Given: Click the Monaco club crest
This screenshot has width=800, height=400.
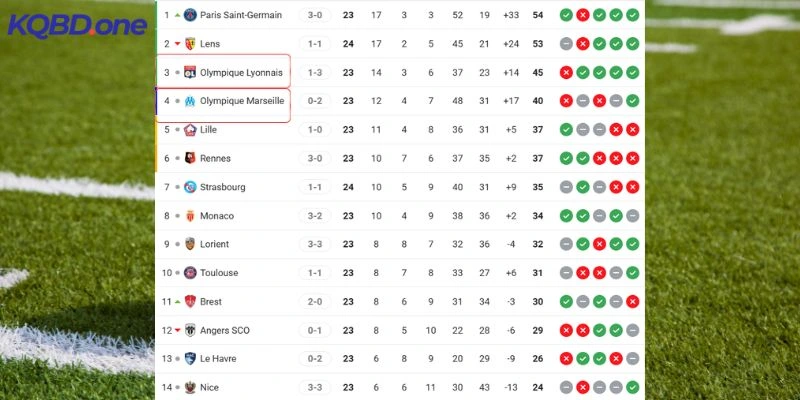Looking at the screenshot, I should coord(190,216).
